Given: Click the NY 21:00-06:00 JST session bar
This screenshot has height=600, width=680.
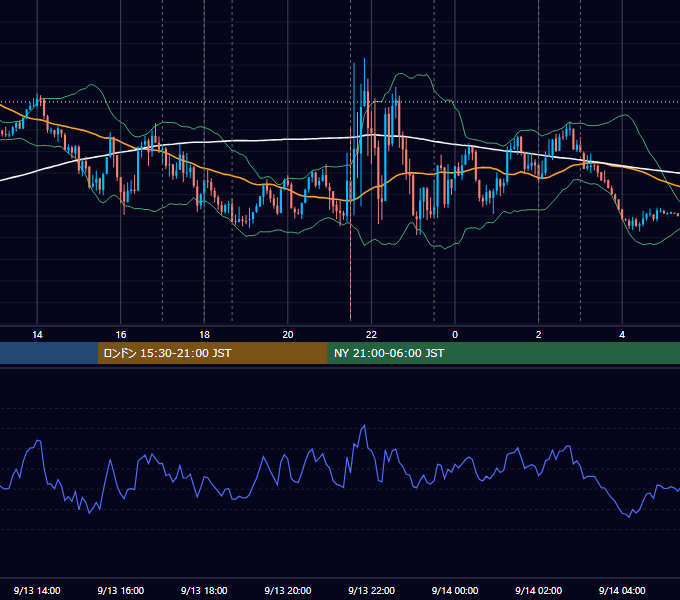Looking at the screenshot, I should (503, 353).
